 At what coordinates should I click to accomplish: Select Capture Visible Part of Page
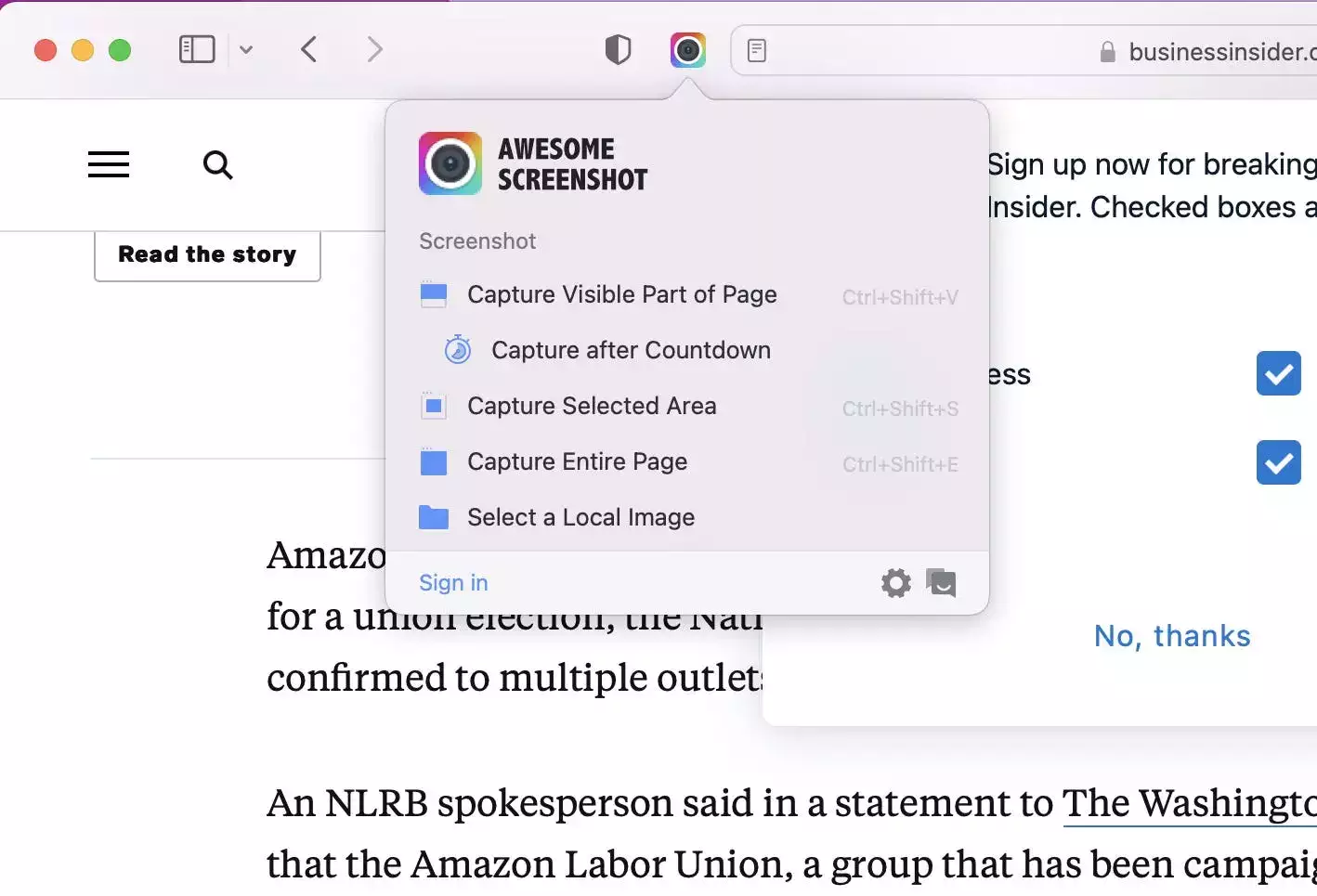coord(688,295)
